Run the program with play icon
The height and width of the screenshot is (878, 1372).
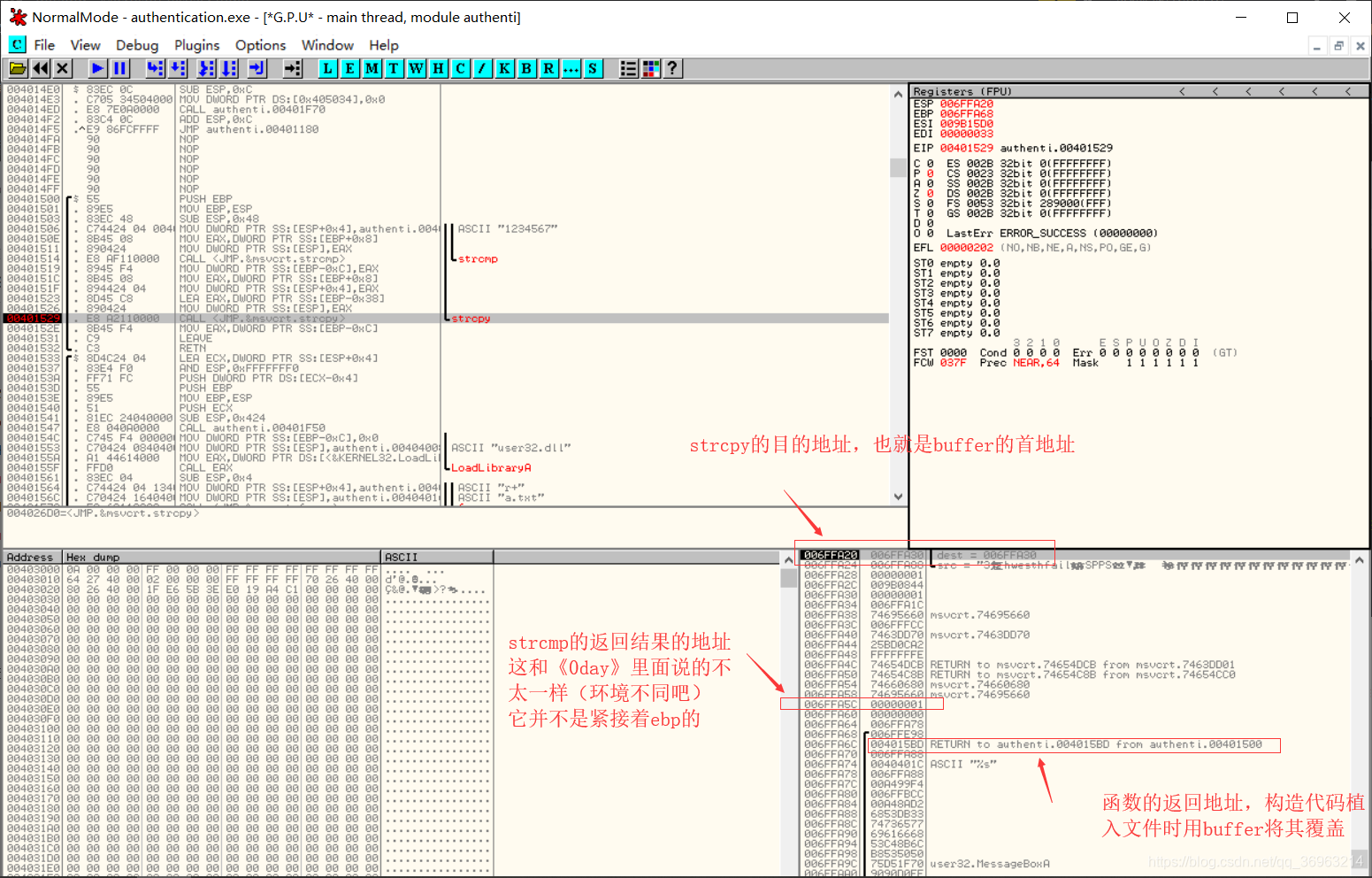(x=98, y=68)
